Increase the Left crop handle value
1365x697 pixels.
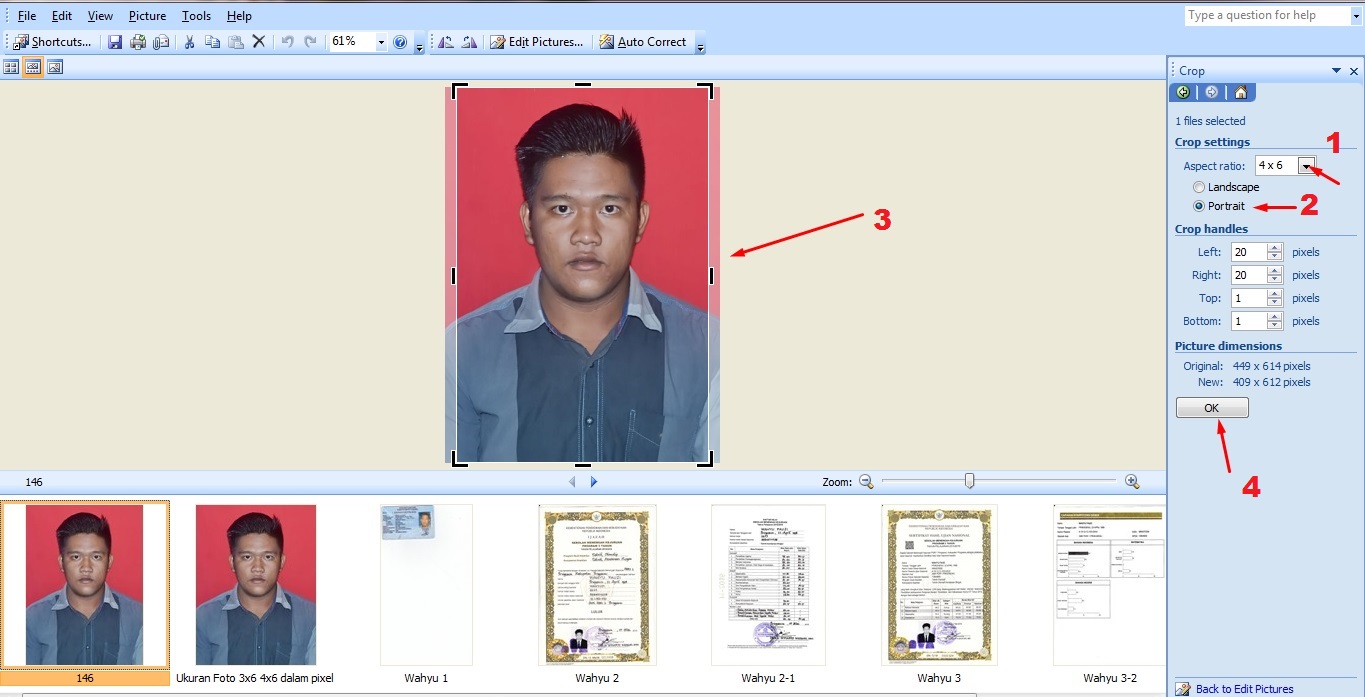click(1275, 248)
